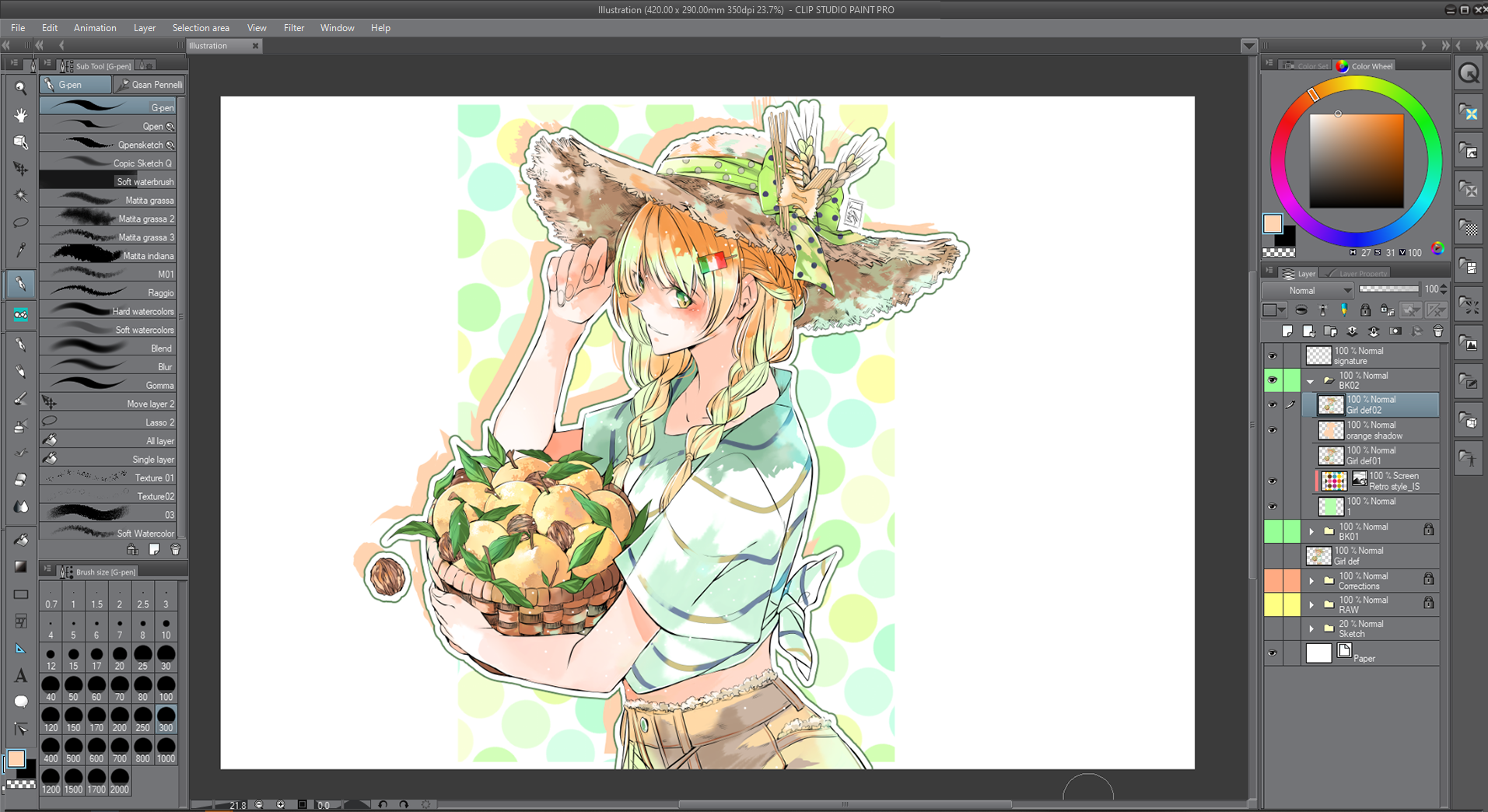Select the Gradient tool
This screenshot has width=1488, height=812.
coord(21,567)
